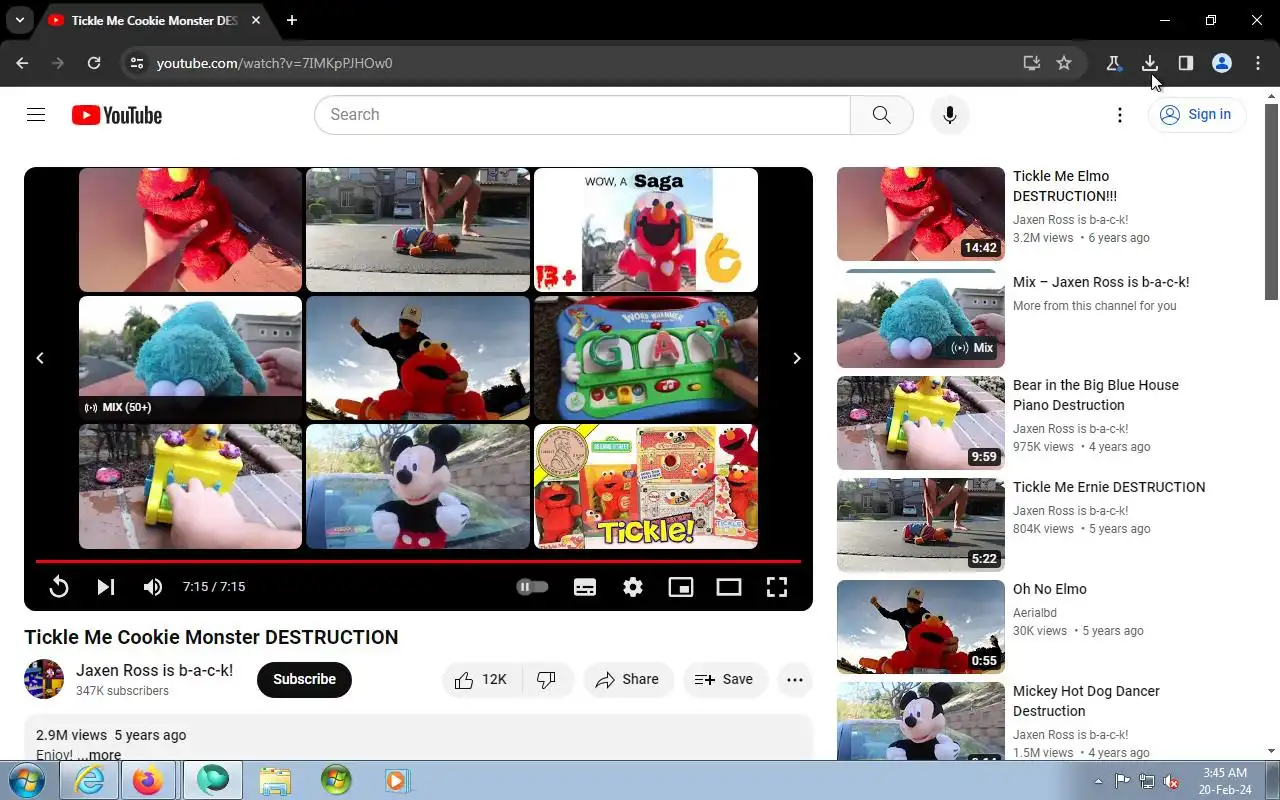Show hidden system tray icons
The image size is (1280, 800).
[1099, 781]
